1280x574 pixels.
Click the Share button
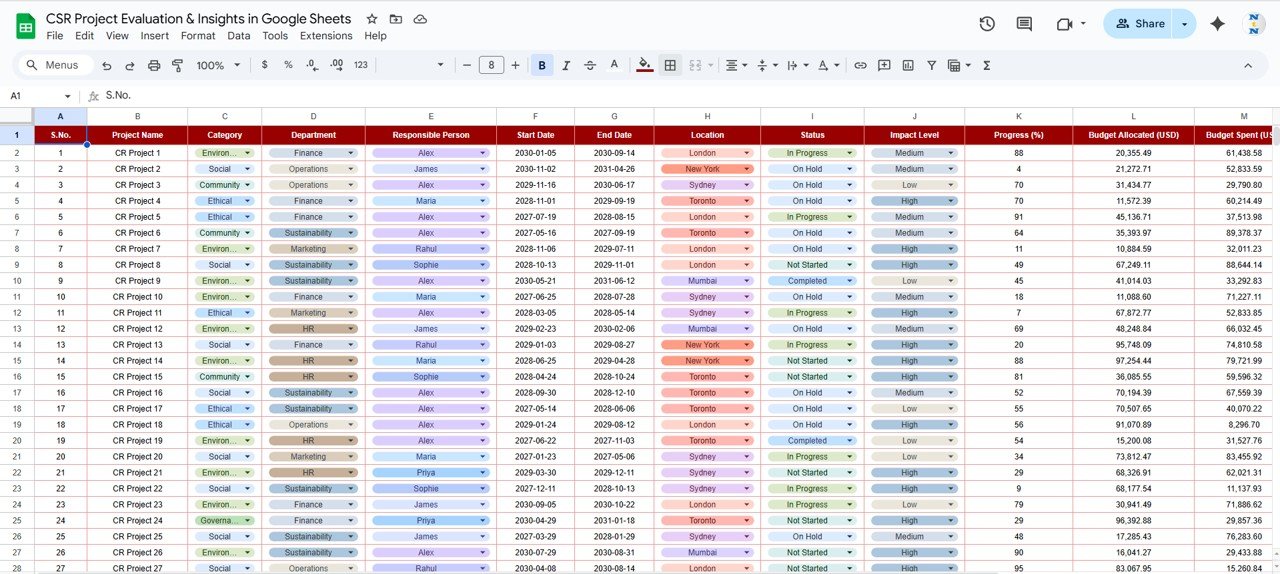pyautogui.click(x=1139, y=24)
